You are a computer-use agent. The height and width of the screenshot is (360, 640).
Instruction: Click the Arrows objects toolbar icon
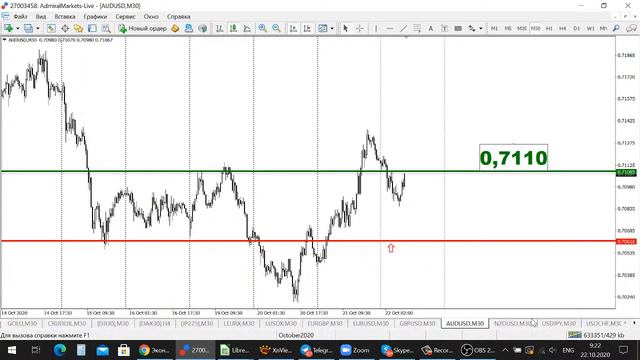(x=472, y=28)
